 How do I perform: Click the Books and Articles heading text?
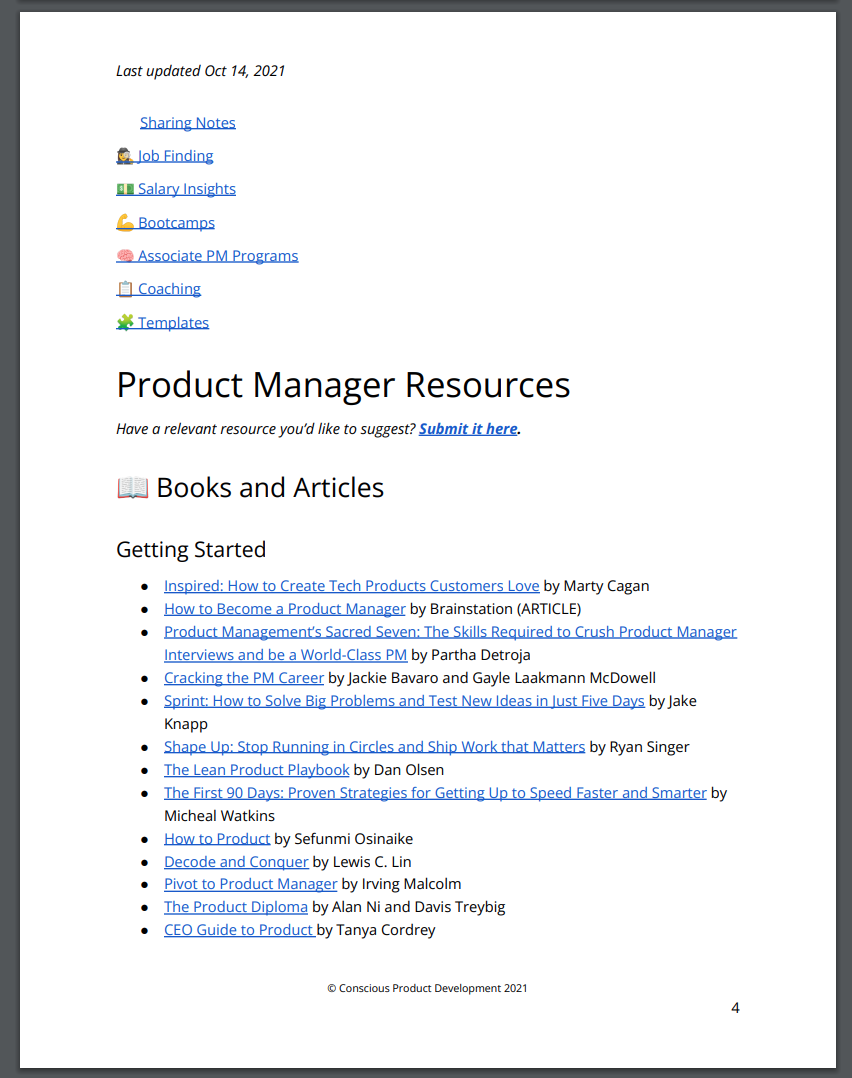pyautogui.click(x=270, y=488)
